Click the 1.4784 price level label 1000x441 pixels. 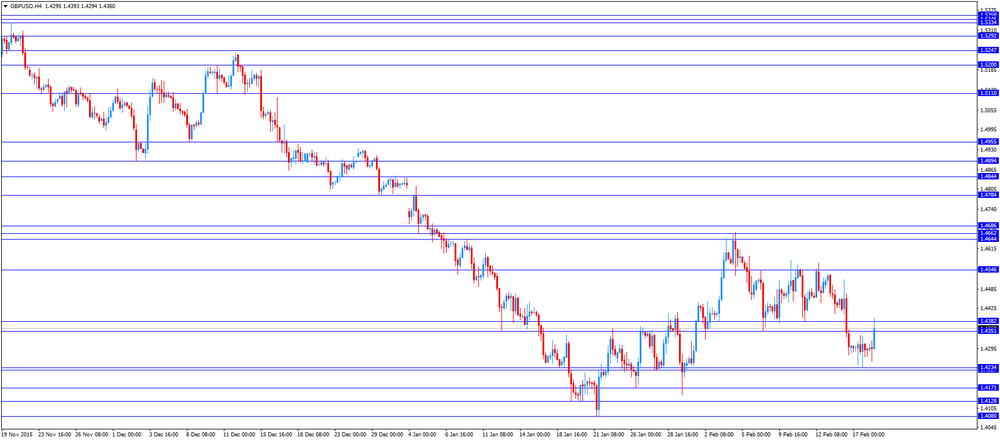pos(988,195)
